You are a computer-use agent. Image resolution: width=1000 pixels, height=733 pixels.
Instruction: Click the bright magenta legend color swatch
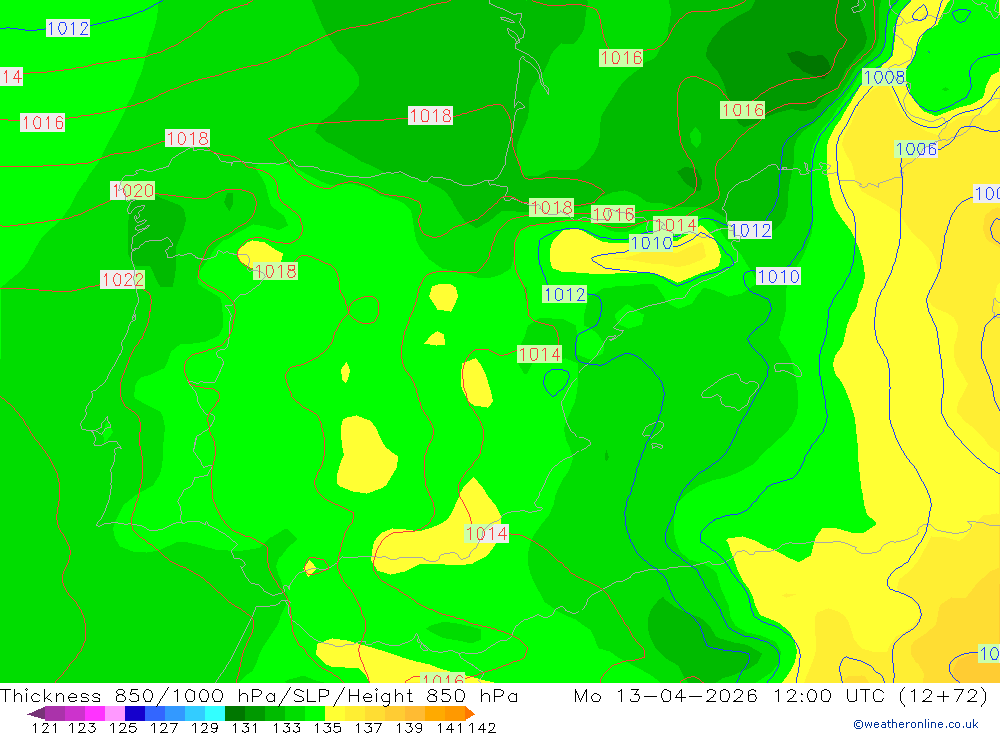point(95,713)
